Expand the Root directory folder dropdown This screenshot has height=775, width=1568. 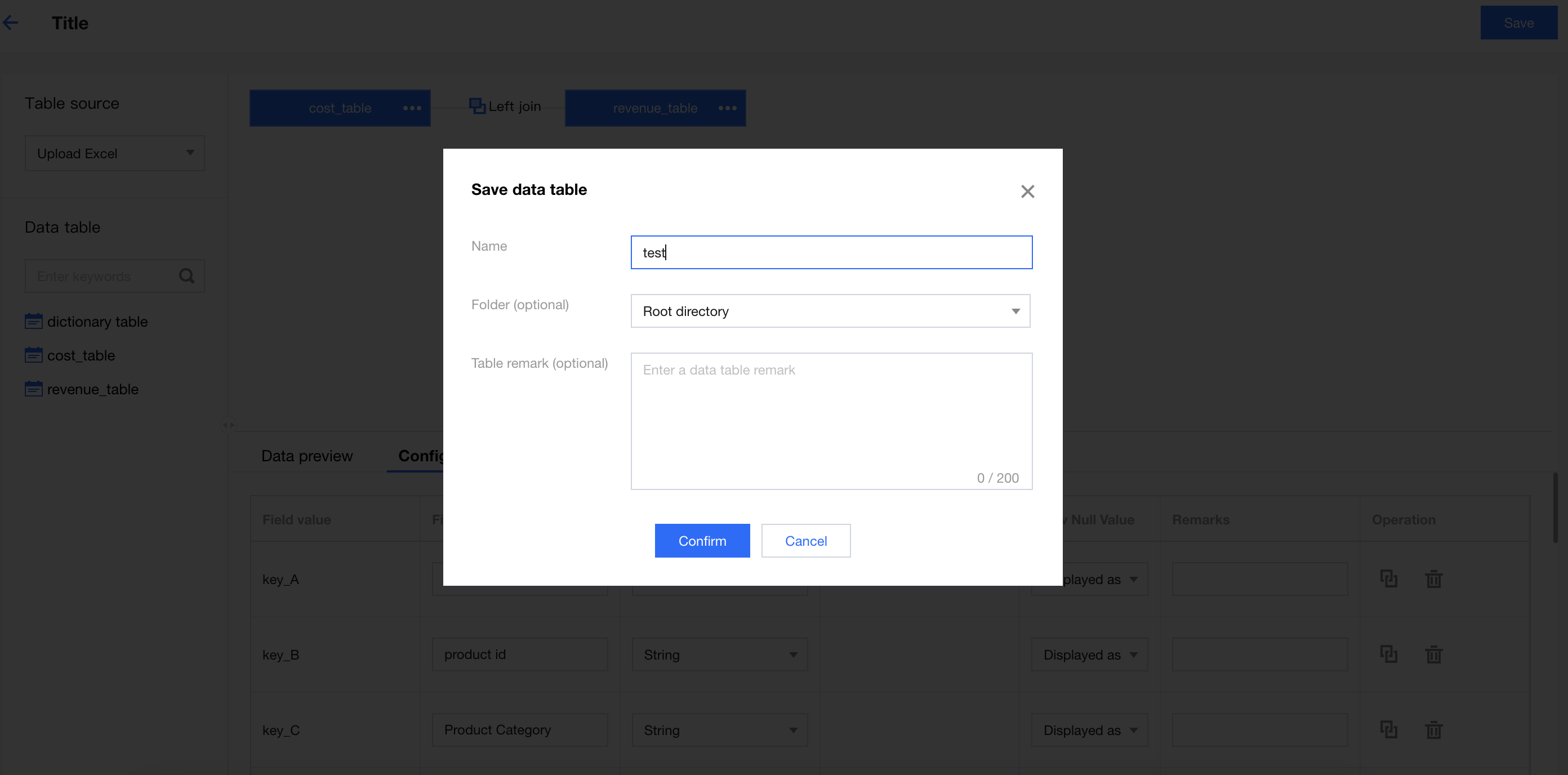830,311
